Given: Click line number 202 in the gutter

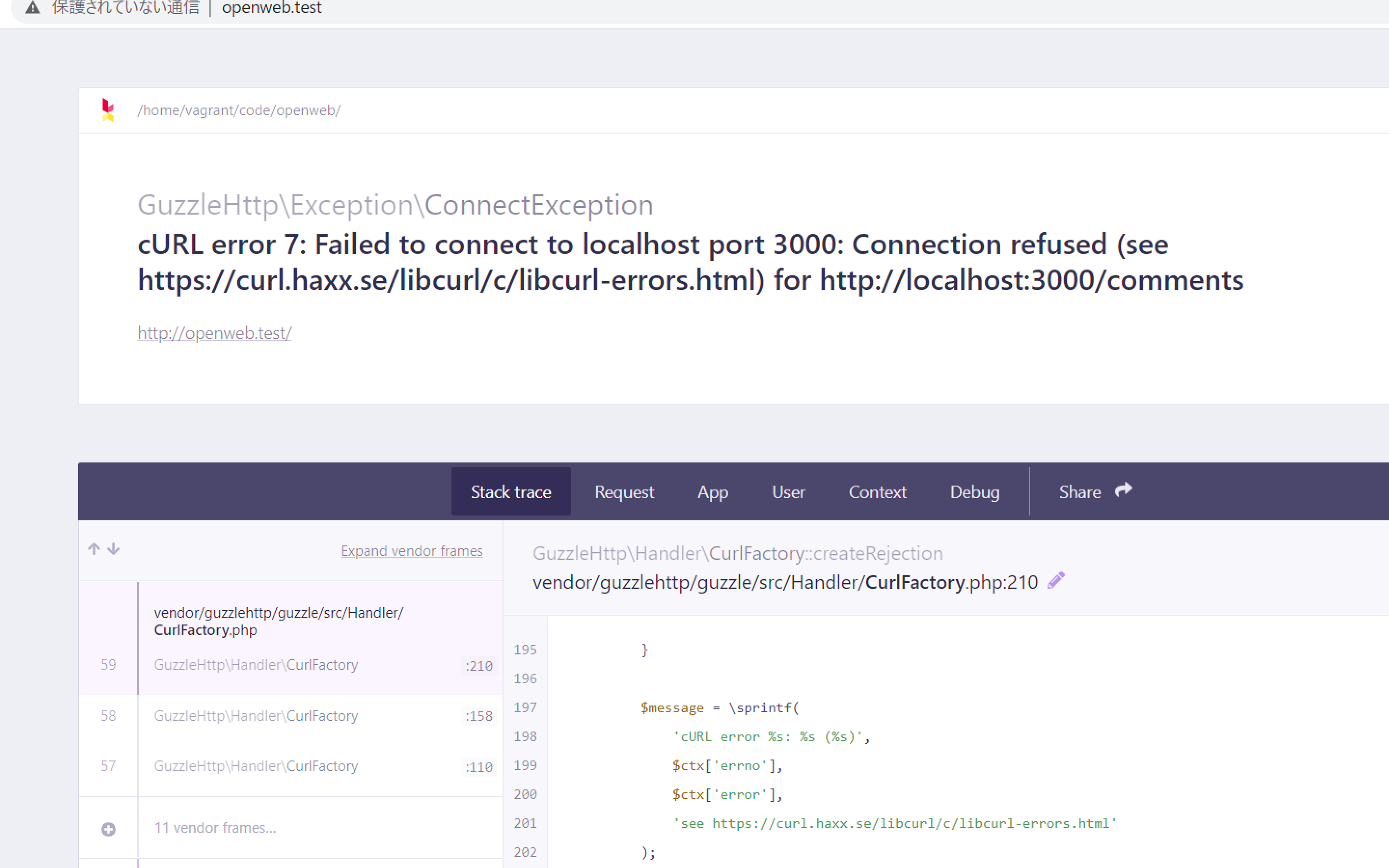Looking at the screenshot, I should click(525, 853).
